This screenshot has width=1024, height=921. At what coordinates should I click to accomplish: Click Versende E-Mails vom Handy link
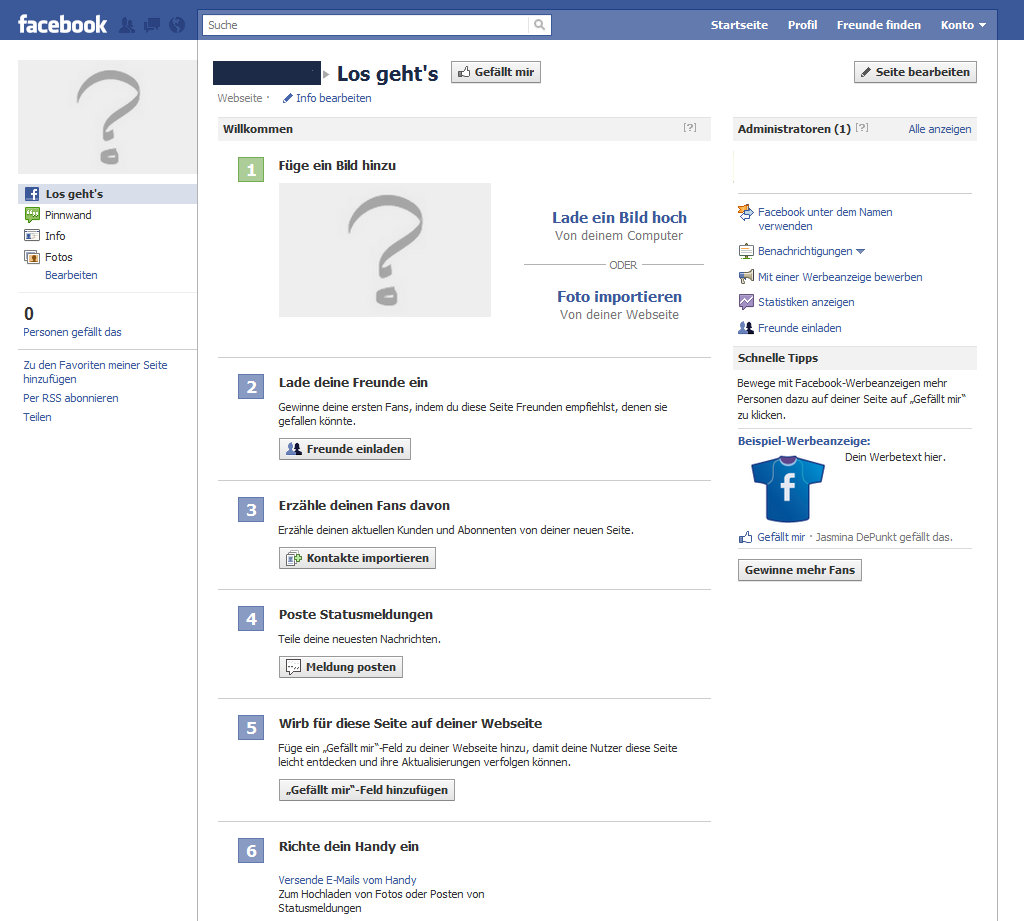347,880
